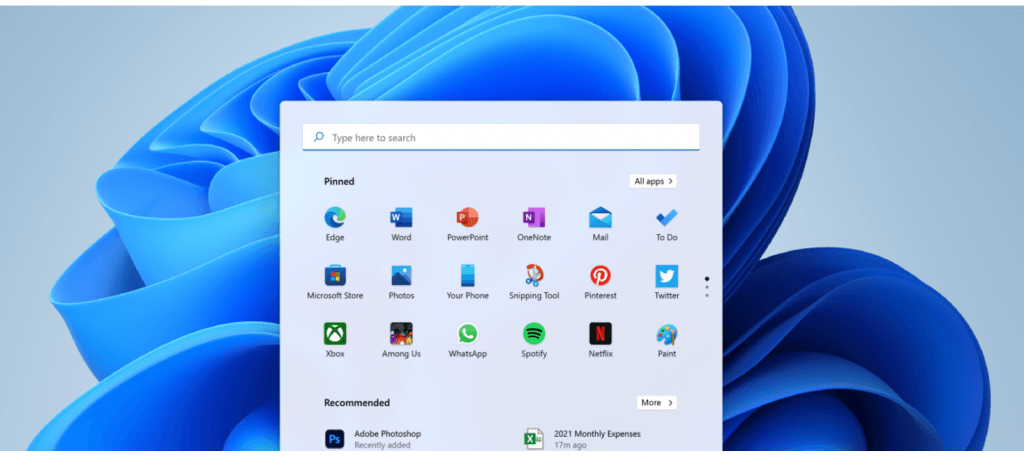
Task: Open the Snipping Tool icon
Action: [534, 275]
